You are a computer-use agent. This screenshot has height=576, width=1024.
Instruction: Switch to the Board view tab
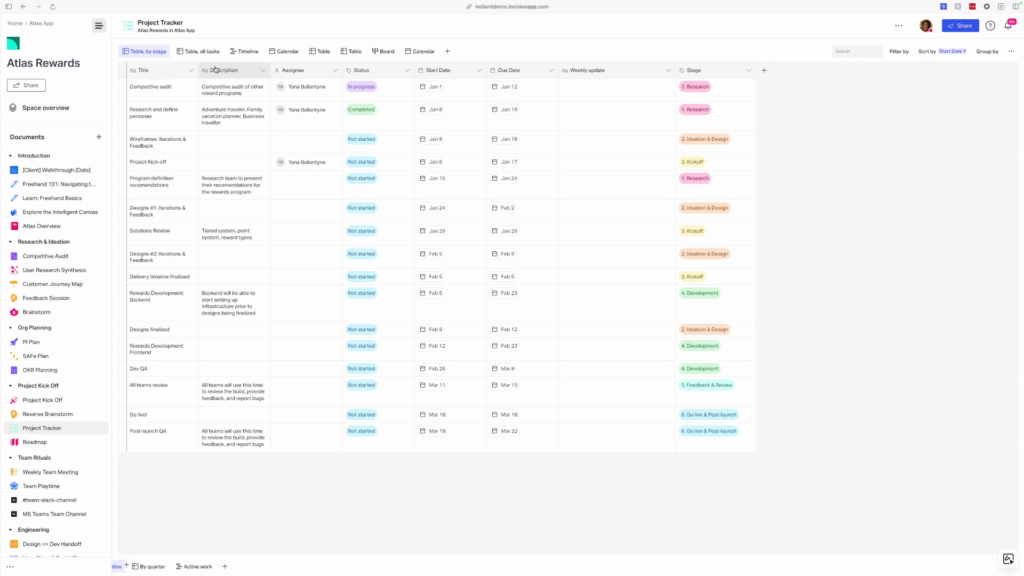point(383,51)
